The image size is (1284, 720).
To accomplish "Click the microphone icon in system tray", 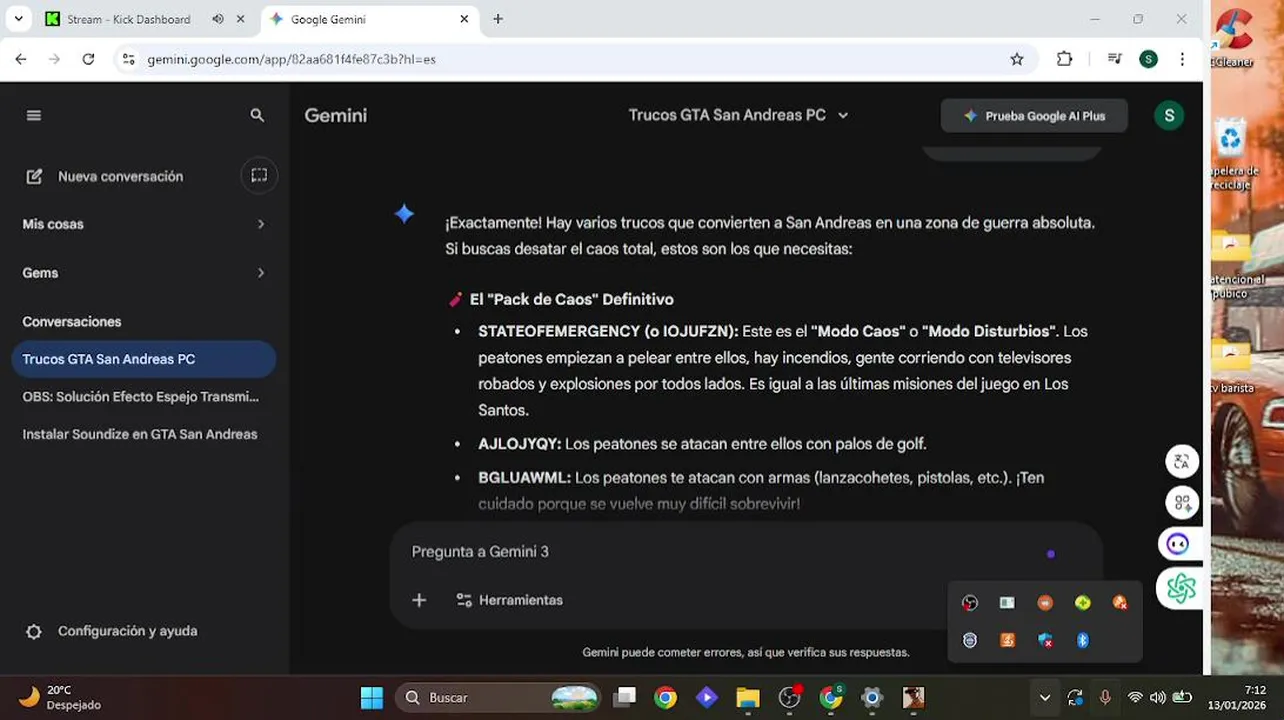I will [x=1105, y=697].
